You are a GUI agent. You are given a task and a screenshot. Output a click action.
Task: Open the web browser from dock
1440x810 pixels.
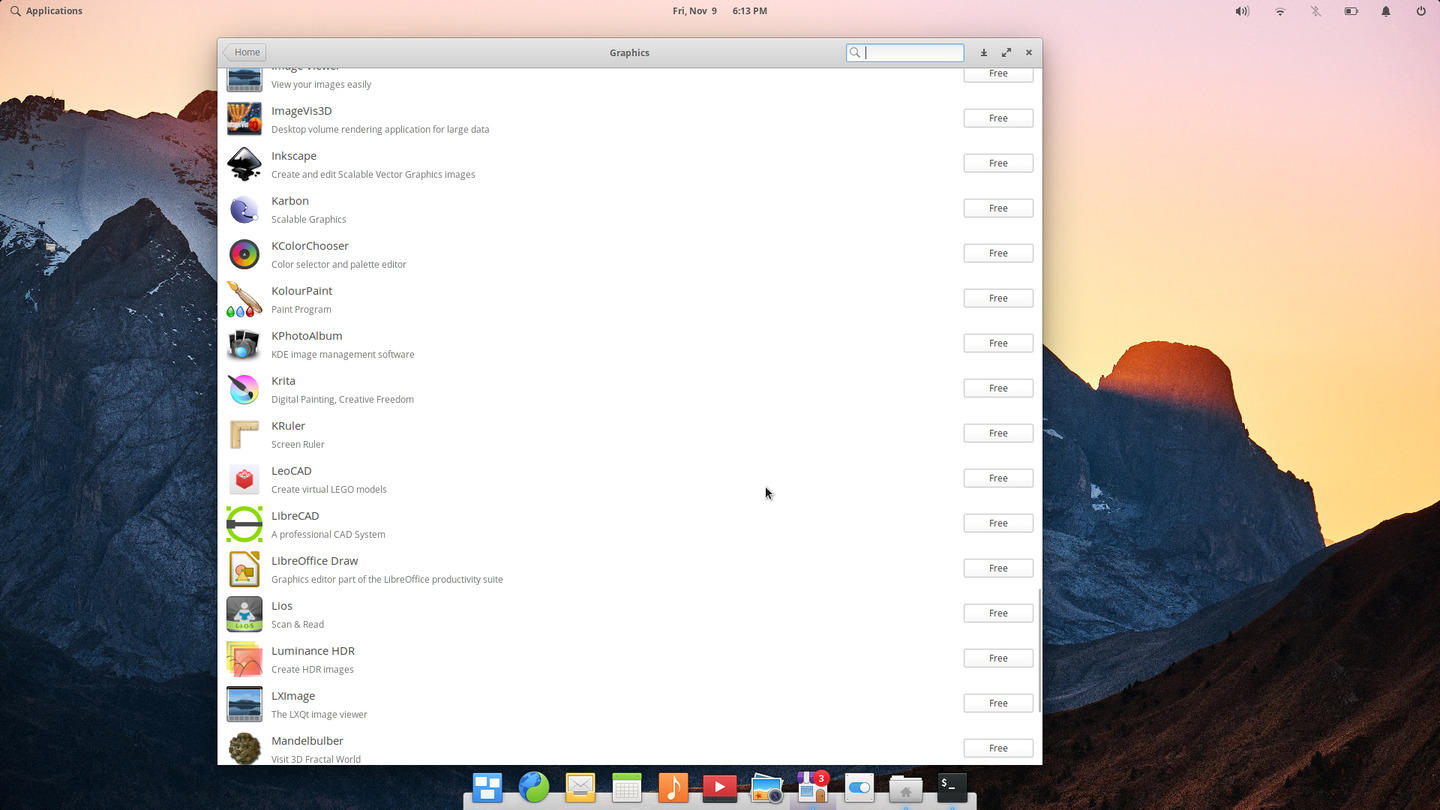coord(534,788)
